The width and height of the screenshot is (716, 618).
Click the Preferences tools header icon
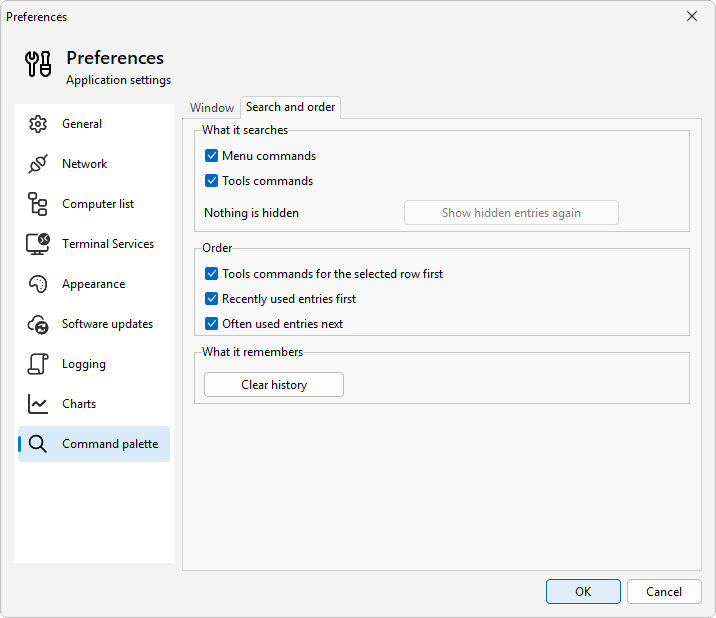pyautogui.click(x=38, y=64)
